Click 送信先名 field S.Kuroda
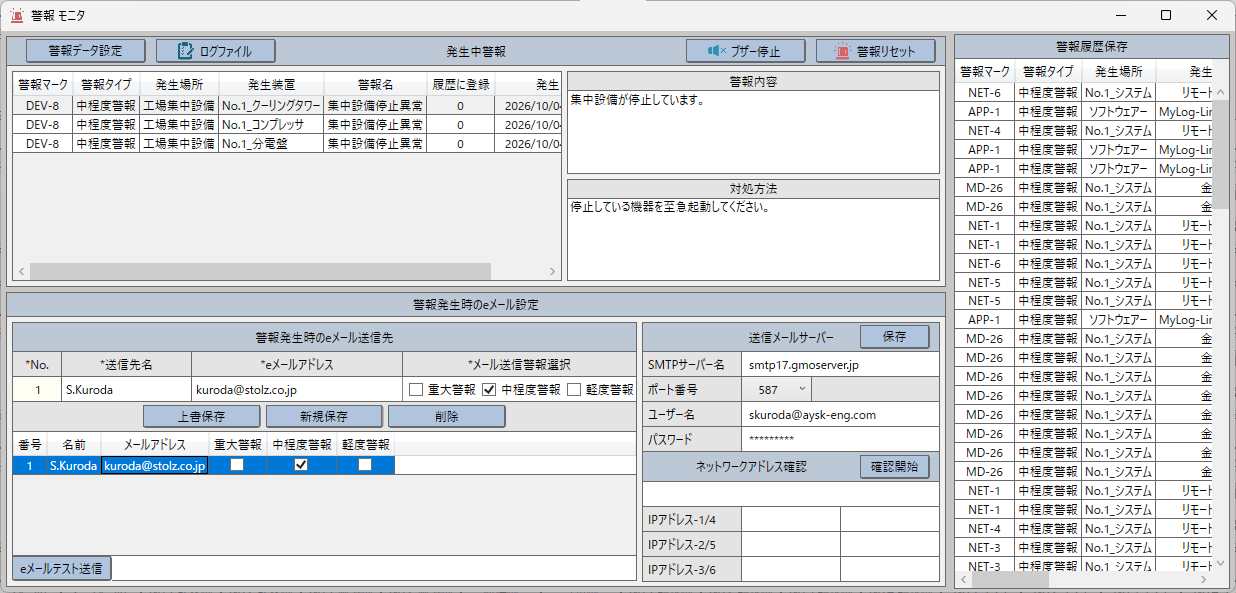This screenshot has width=1236, height=593. (127, 389)
